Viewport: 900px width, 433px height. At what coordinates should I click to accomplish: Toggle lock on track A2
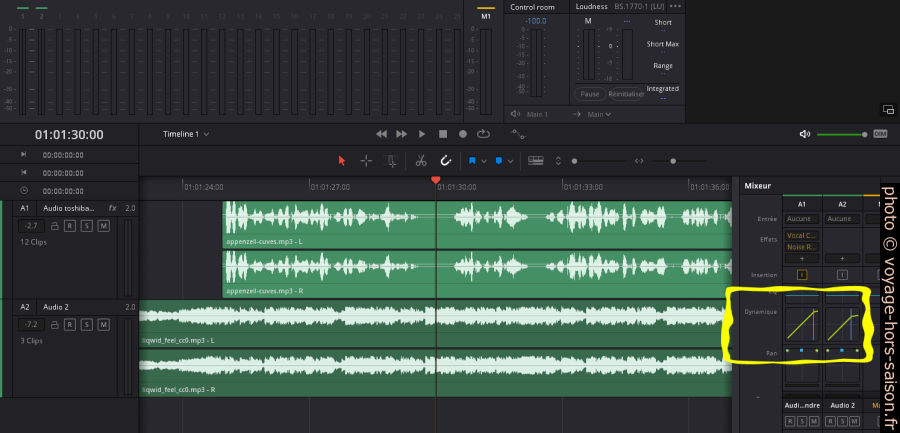tap(55, 325)
